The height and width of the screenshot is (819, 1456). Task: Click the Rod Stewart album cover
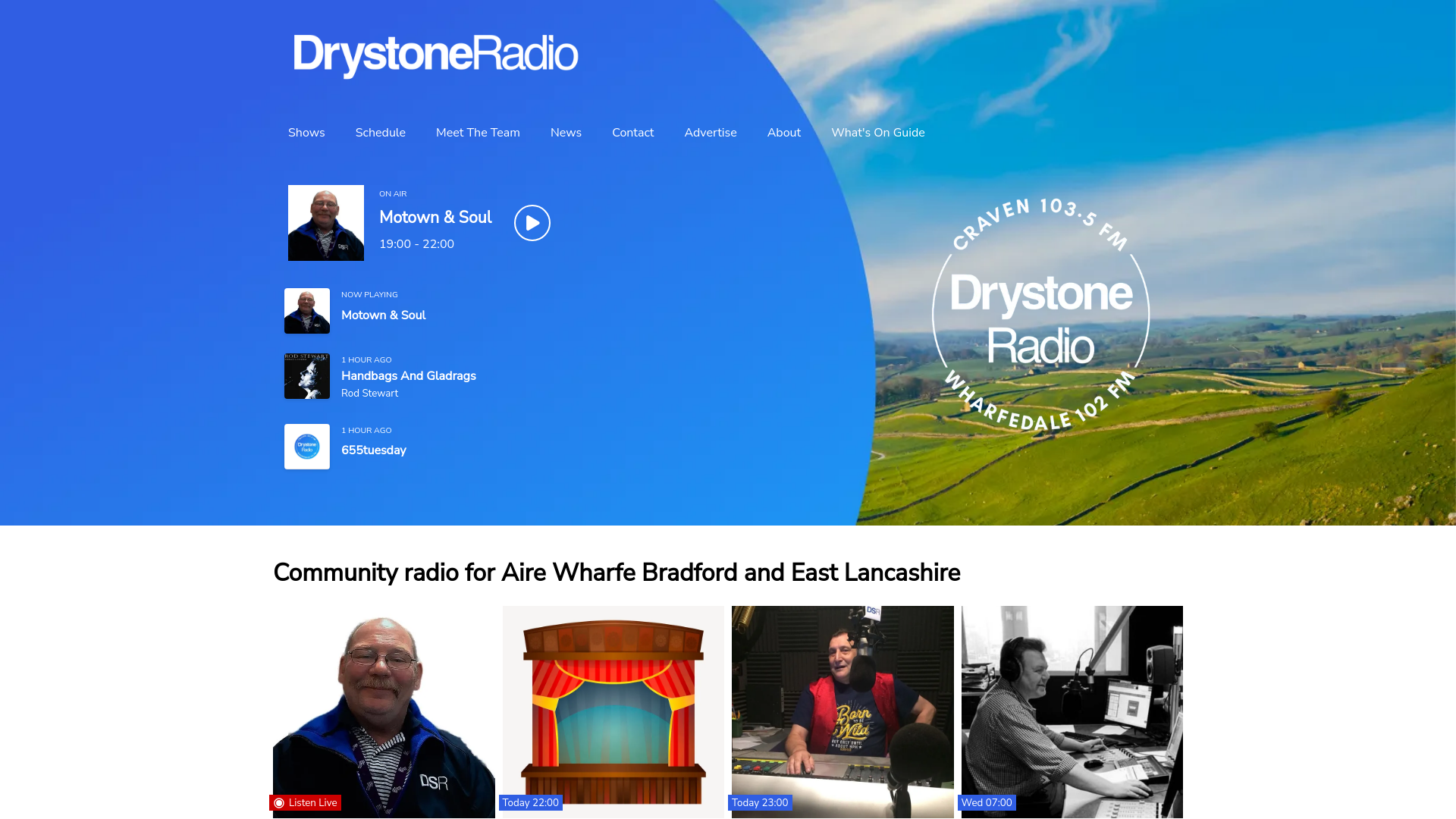(x=307, y=376)
